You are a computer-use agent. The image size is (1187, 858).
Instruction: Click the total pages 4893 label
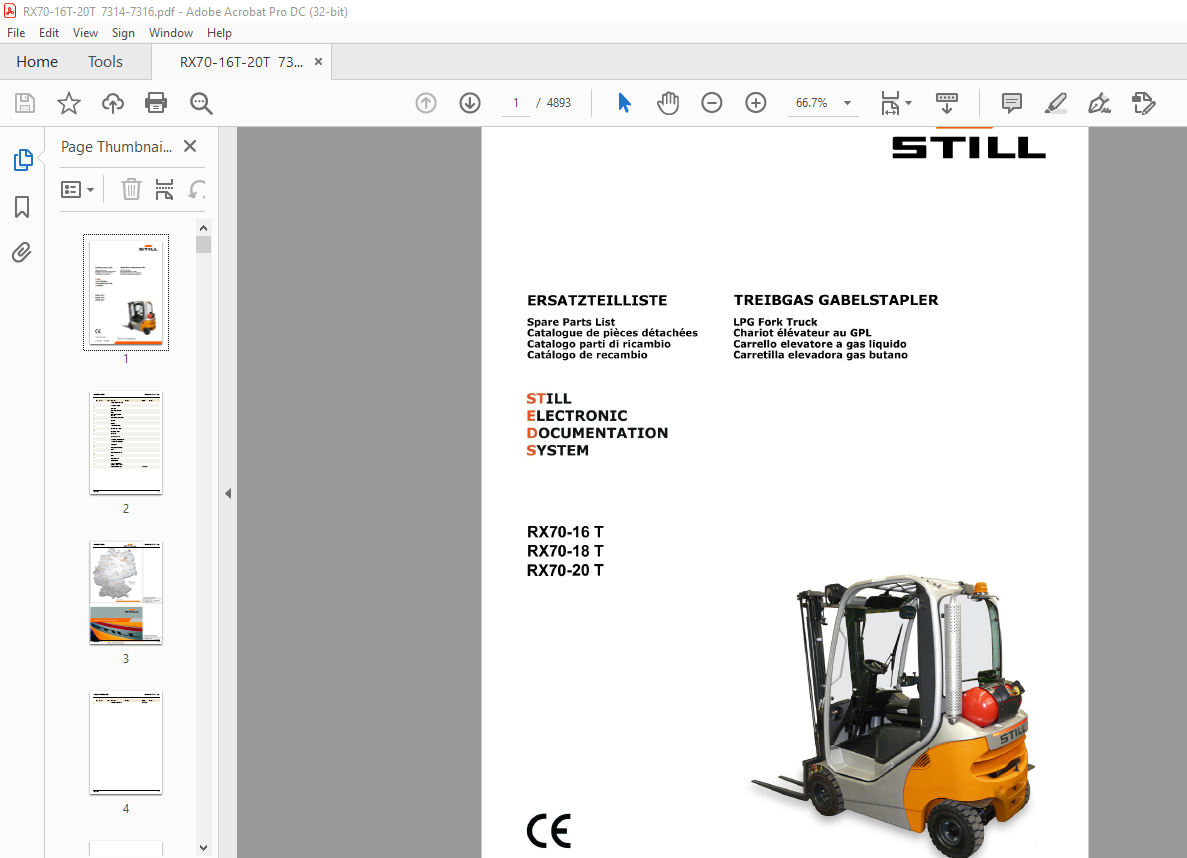pos(559,103)
